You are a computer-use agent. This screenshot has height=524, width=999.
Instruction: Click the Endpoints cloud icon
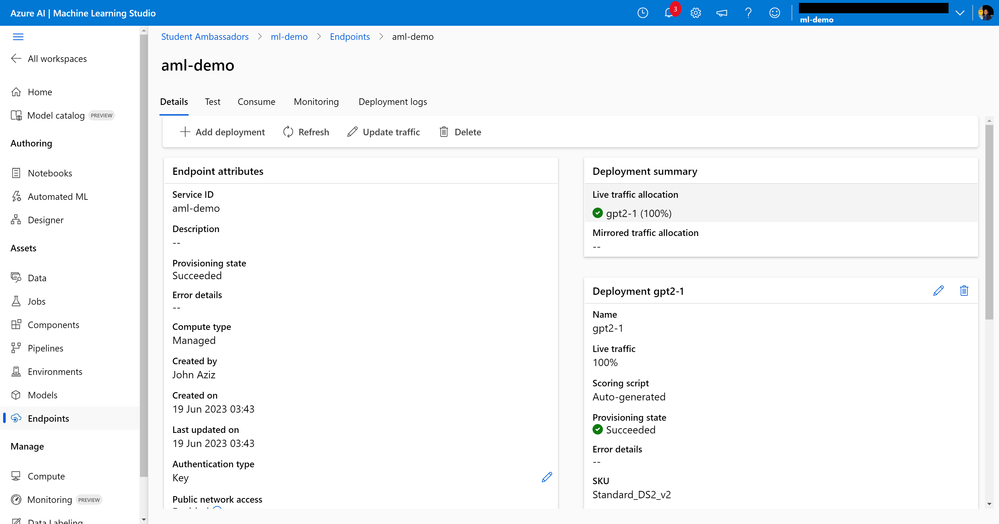point(17,418)
